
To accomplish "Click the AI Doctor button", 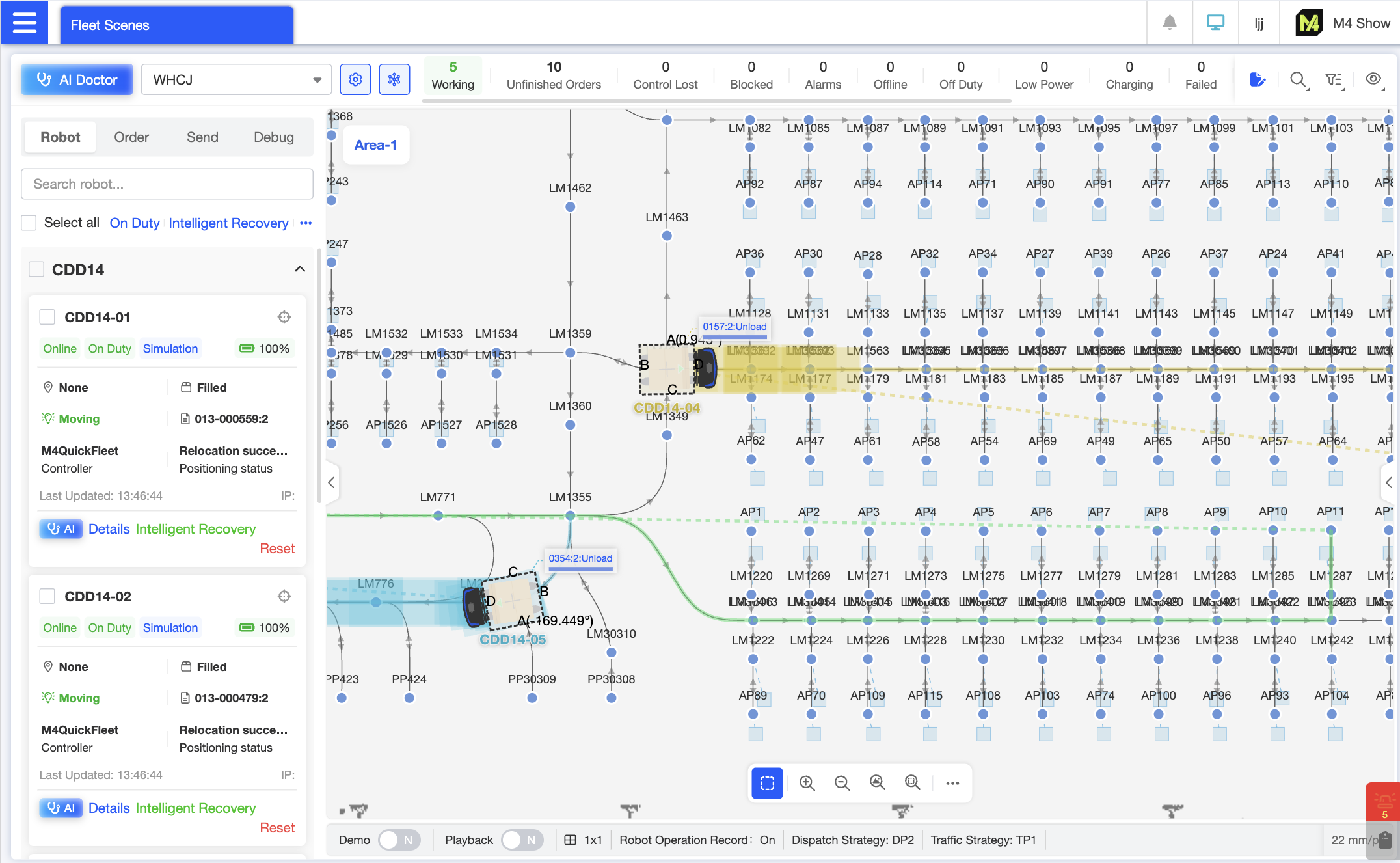I will pyautogui.click(x=77, y=79).
